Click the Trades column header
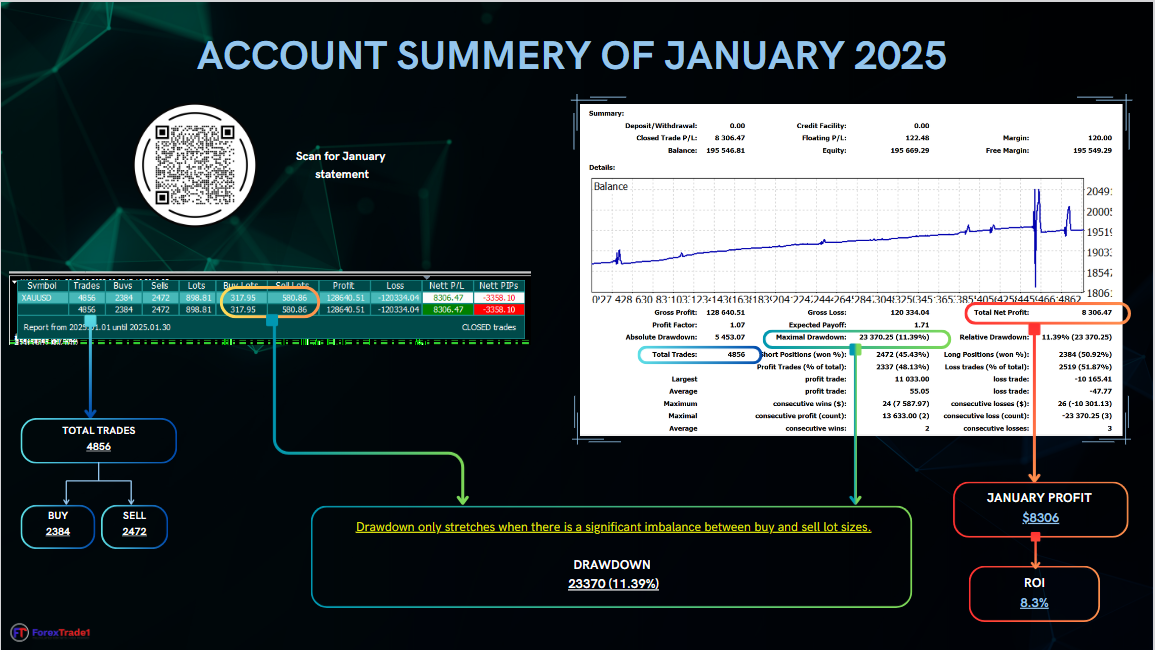This screenshot has width=1155, height=650. click(86, 285)
